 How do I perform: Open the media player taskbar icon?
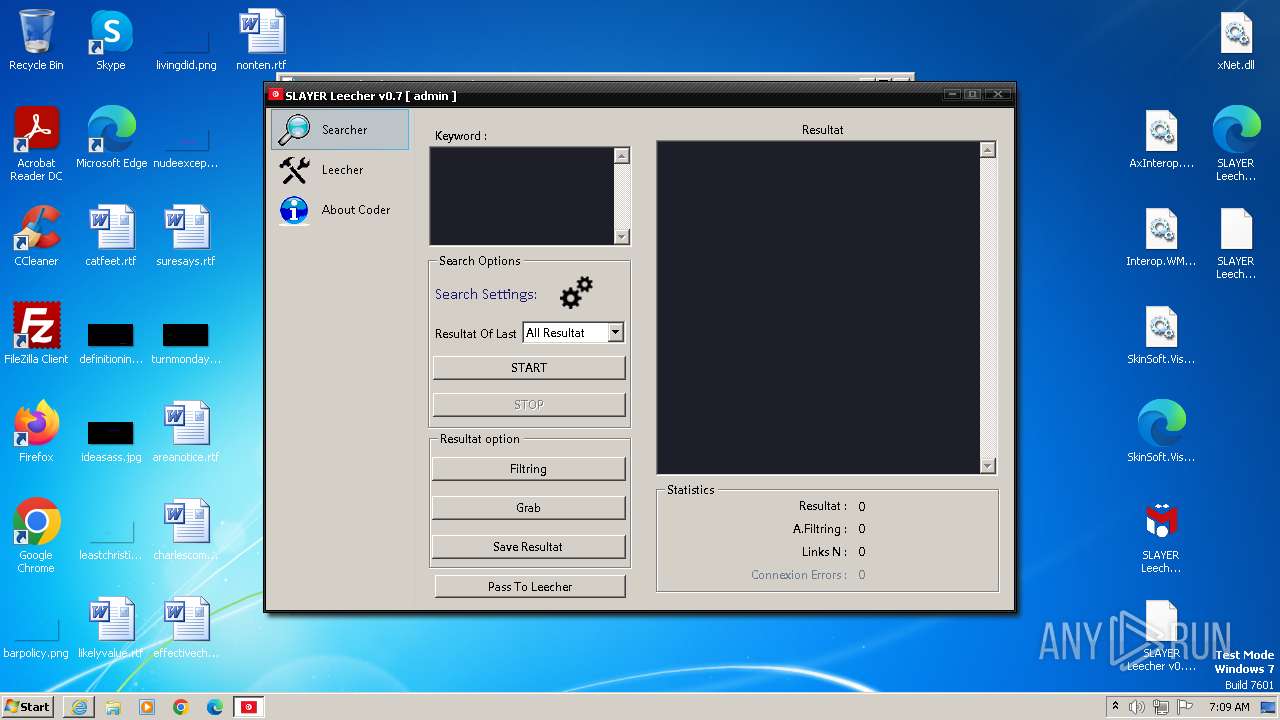click(147, 707)
